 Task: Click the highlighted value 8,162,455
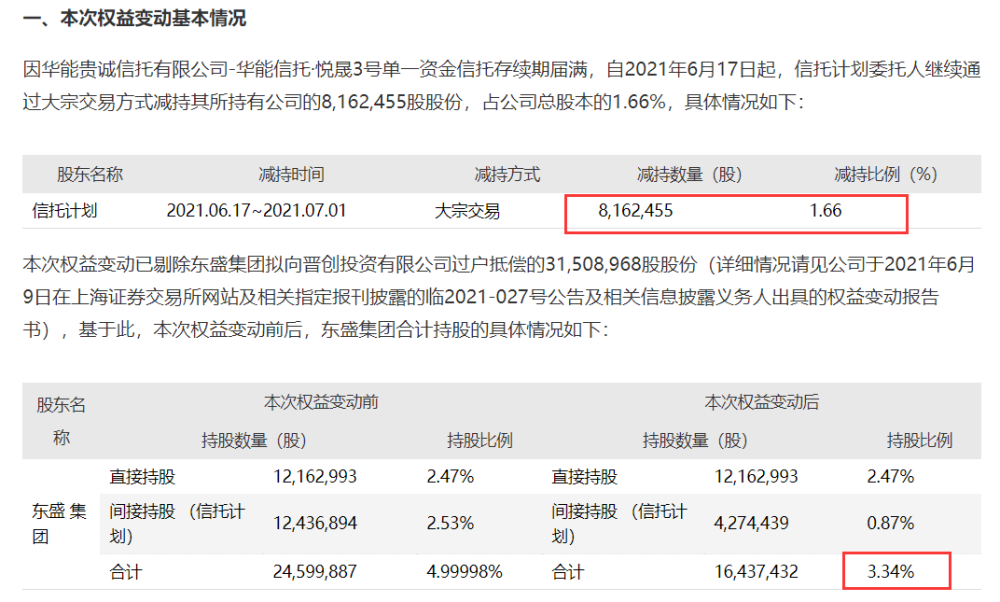pos(635,210)
